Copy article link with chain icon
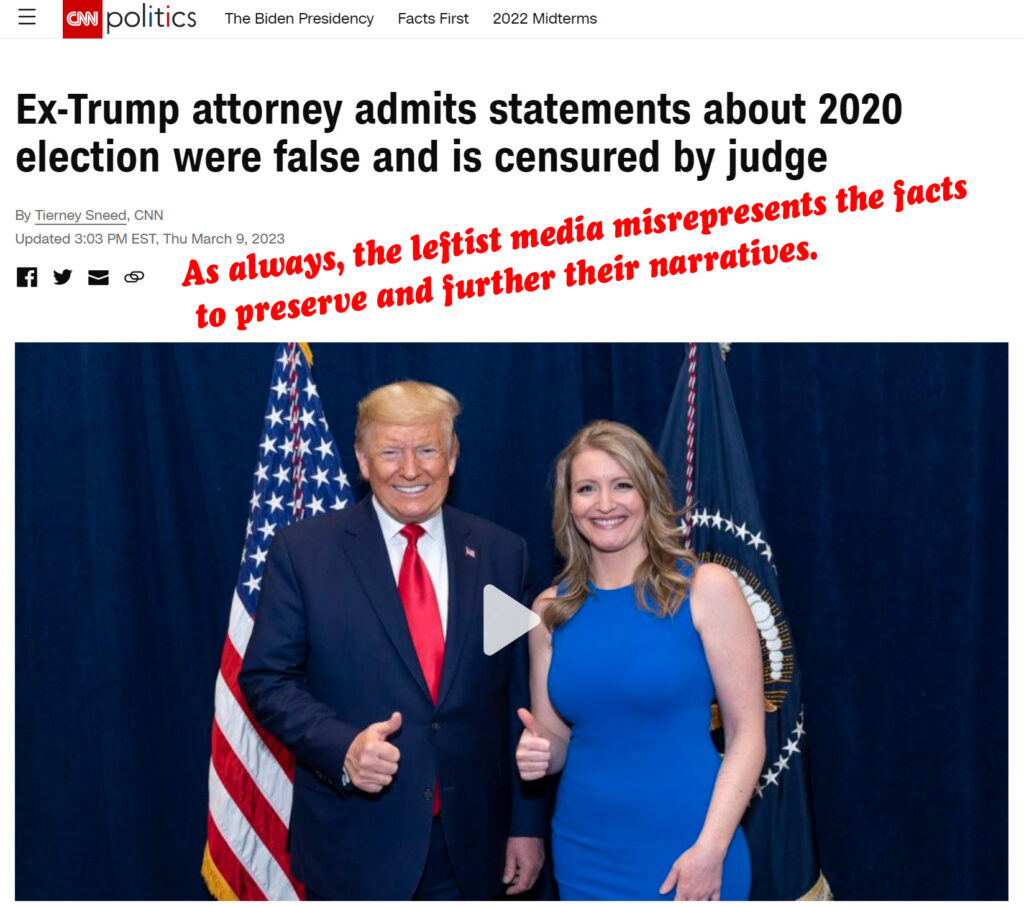 134,277
